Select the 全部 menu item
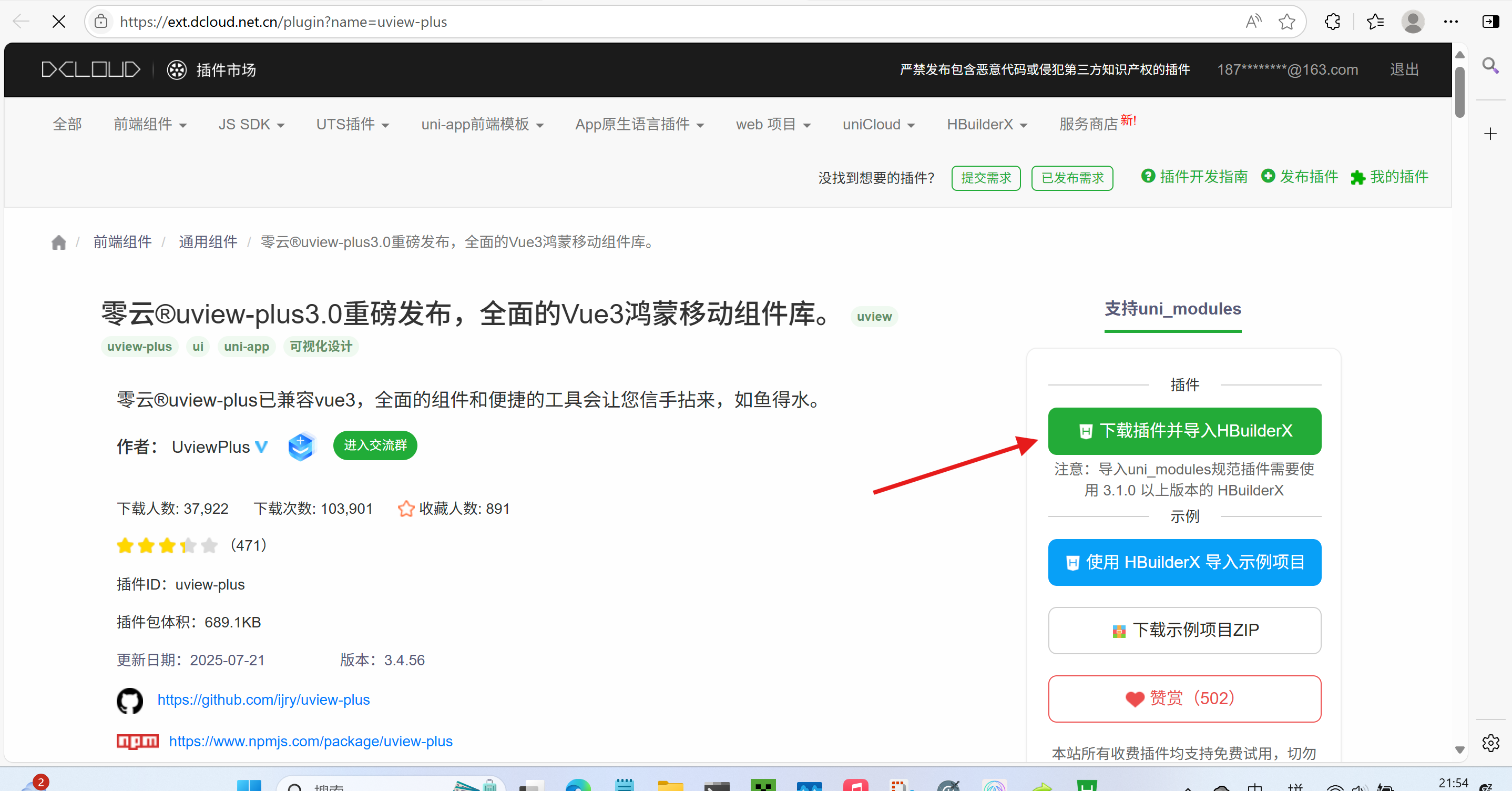1512x791 pixels. pyautogui.click(x=67, y=124)
